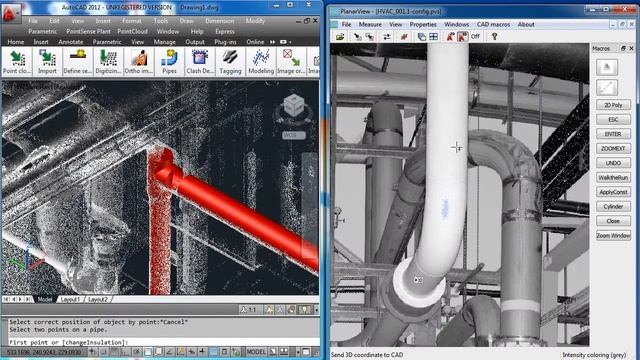Click the cascade windows icon in PlanarView

(x=421, y=37)
